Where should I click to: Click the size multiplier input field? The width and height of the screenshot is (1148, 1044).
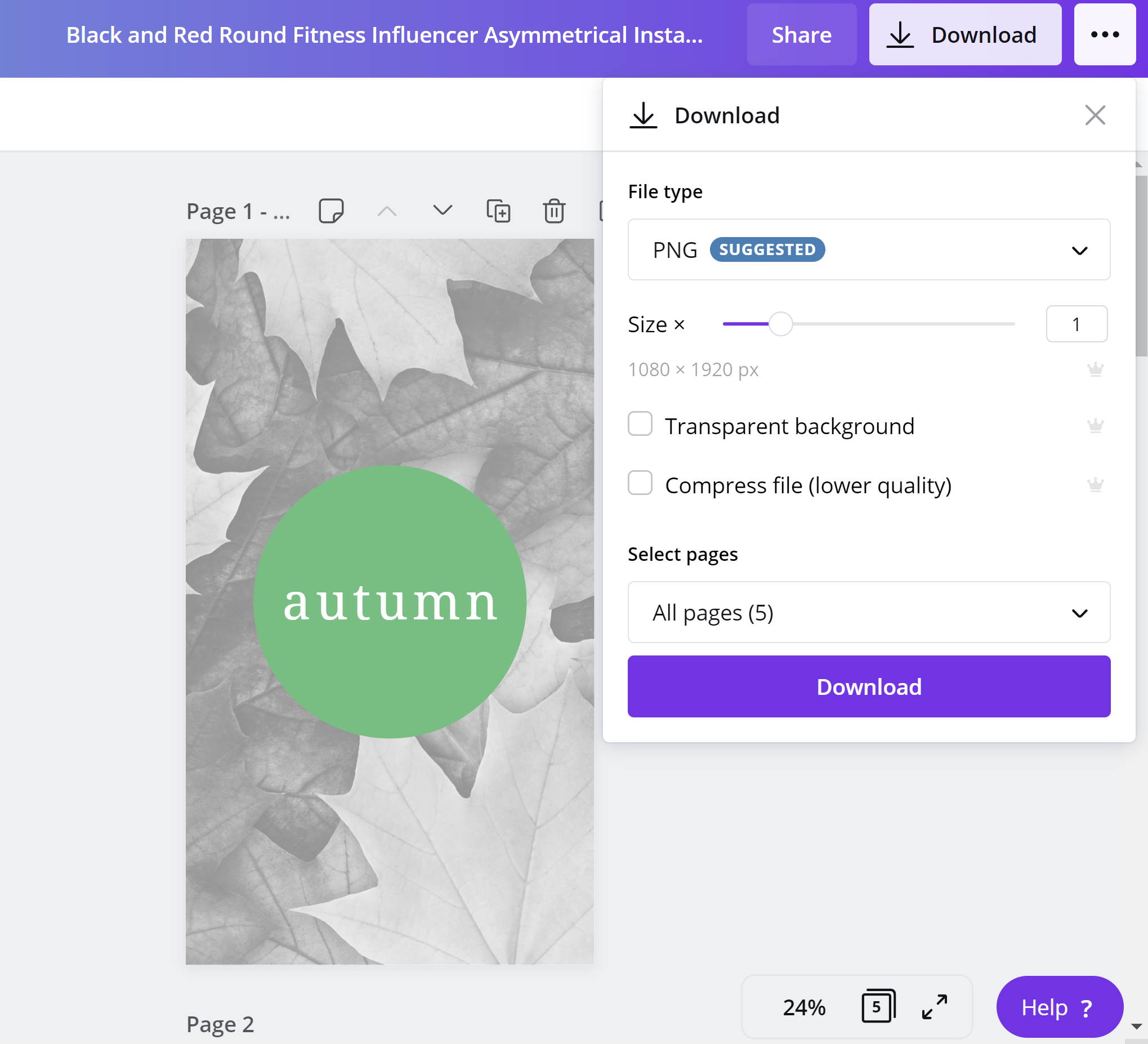(1076, 324)
